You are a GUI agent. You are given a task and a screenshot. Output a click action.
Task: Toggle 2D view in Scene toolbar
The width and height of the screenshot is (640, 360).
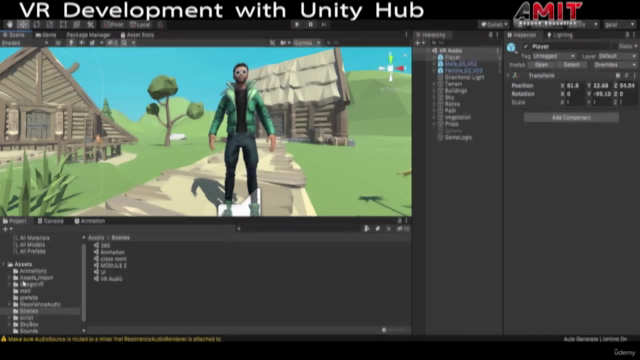(58, 43)
